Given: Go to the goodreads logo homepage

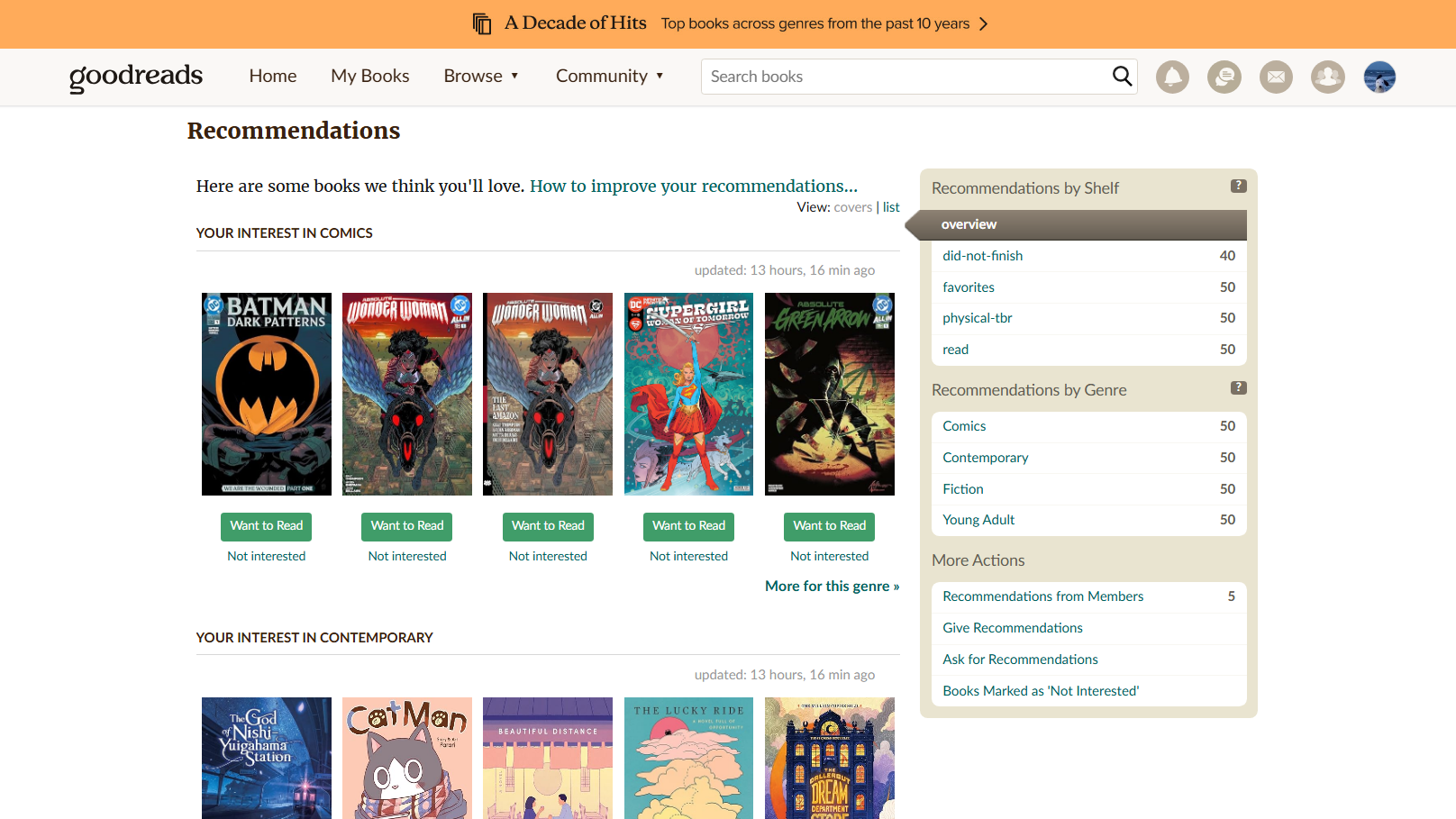Looking at the screenshot, I should tap(136, 77).
